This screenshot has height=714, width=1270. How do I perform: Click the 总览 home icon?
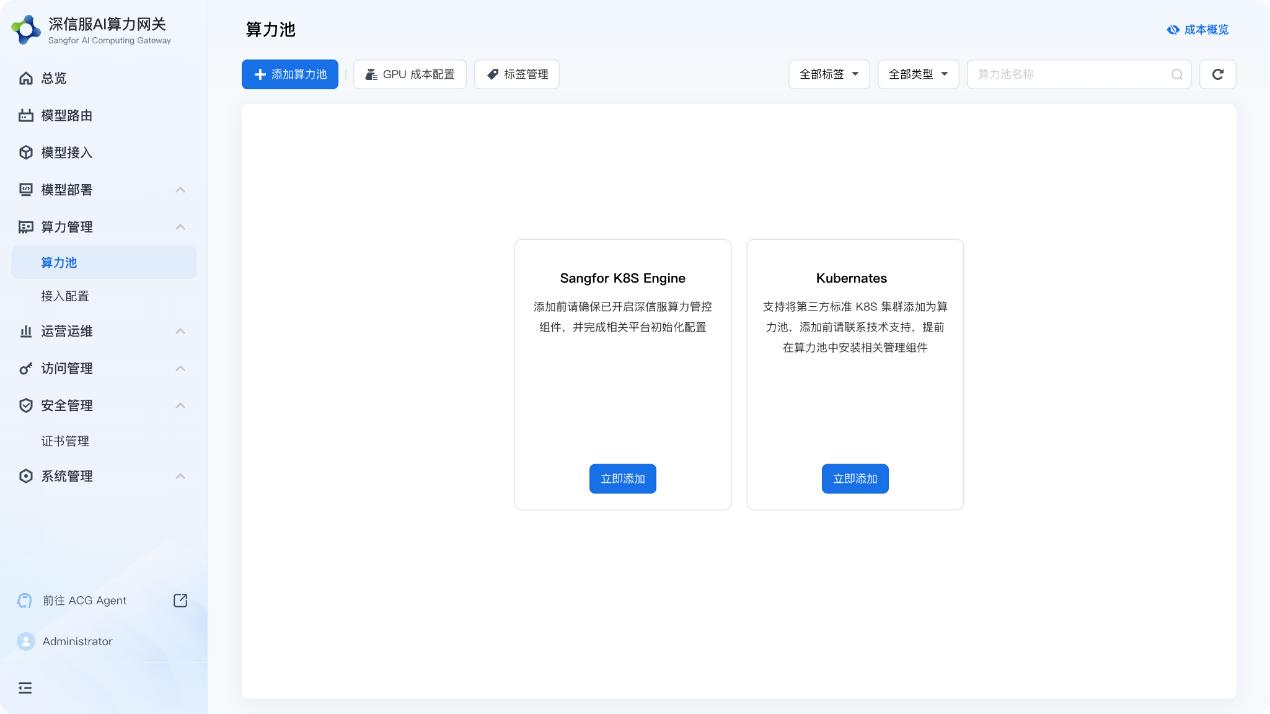point(26,78)
